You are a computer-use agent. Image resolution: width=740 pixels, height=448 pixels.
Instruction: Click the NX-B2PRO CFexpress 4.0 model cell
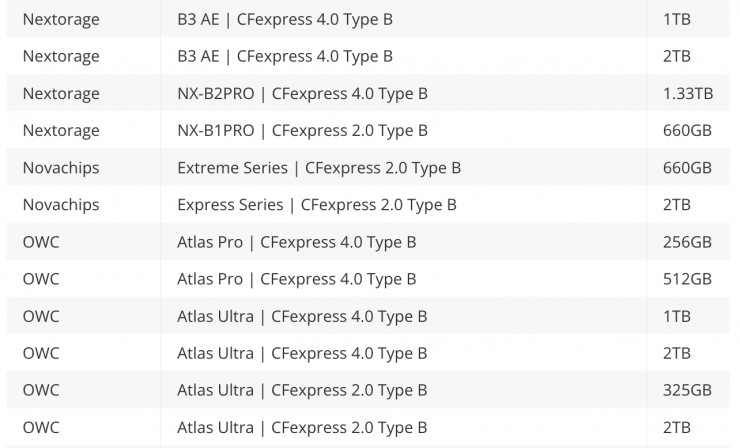(x=302, y=93)
